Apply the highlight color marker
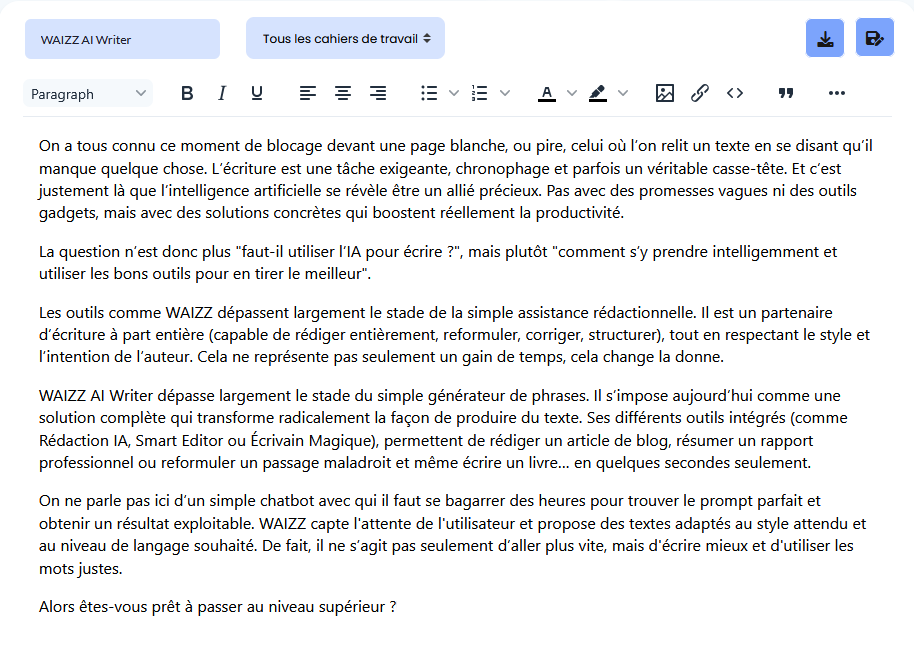 (x=597, y=93)
